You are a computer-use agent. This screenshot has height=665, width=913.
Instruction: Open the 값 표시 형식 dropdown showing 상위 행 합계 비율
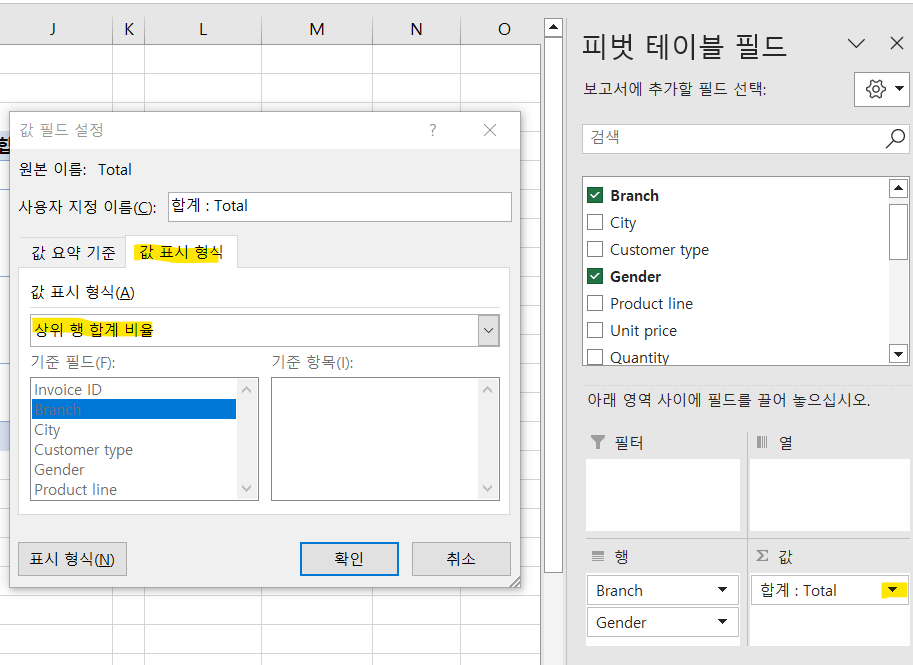tap(489, 330)
